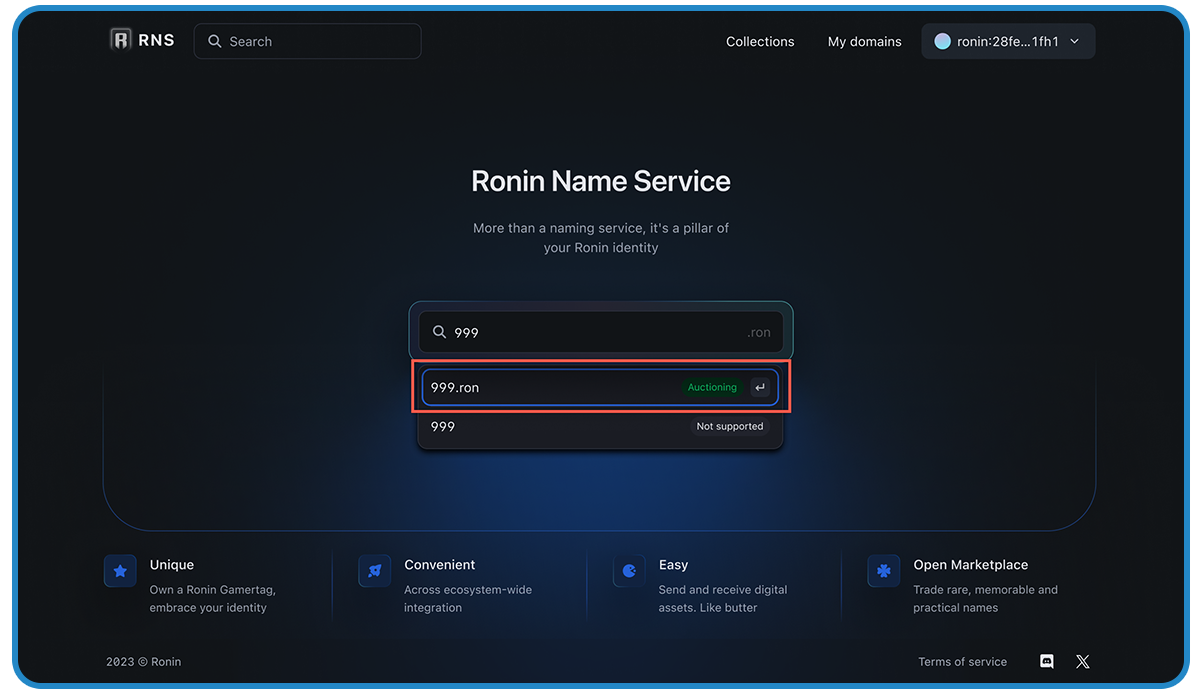
Task: Click the RNS logo icon
Action: pyautogui.click(x=121, y=40)
